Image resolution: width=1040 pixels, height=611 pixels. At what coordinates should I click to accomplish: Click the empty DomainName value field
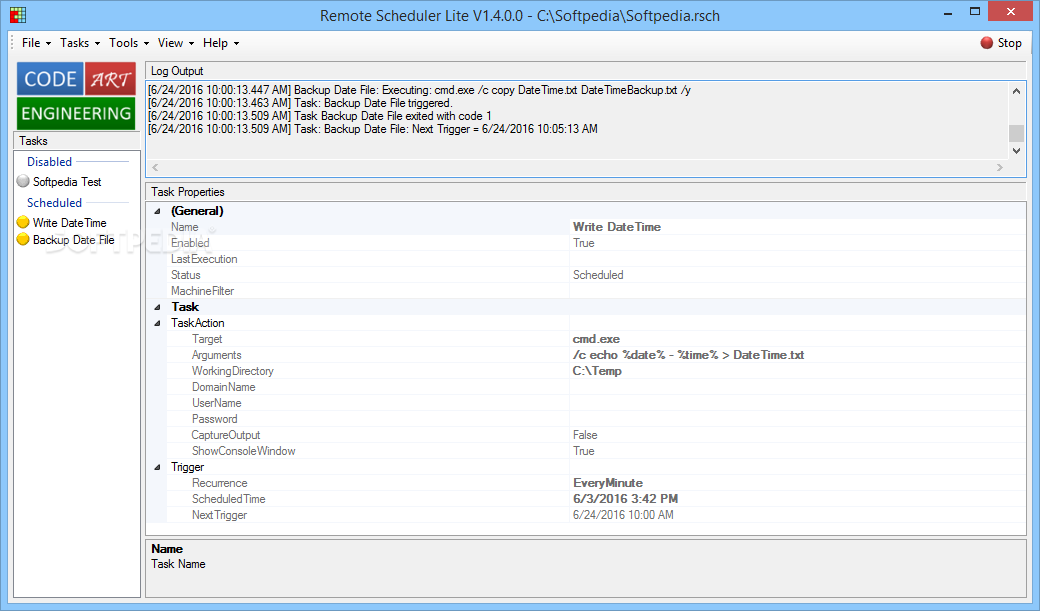797,387
